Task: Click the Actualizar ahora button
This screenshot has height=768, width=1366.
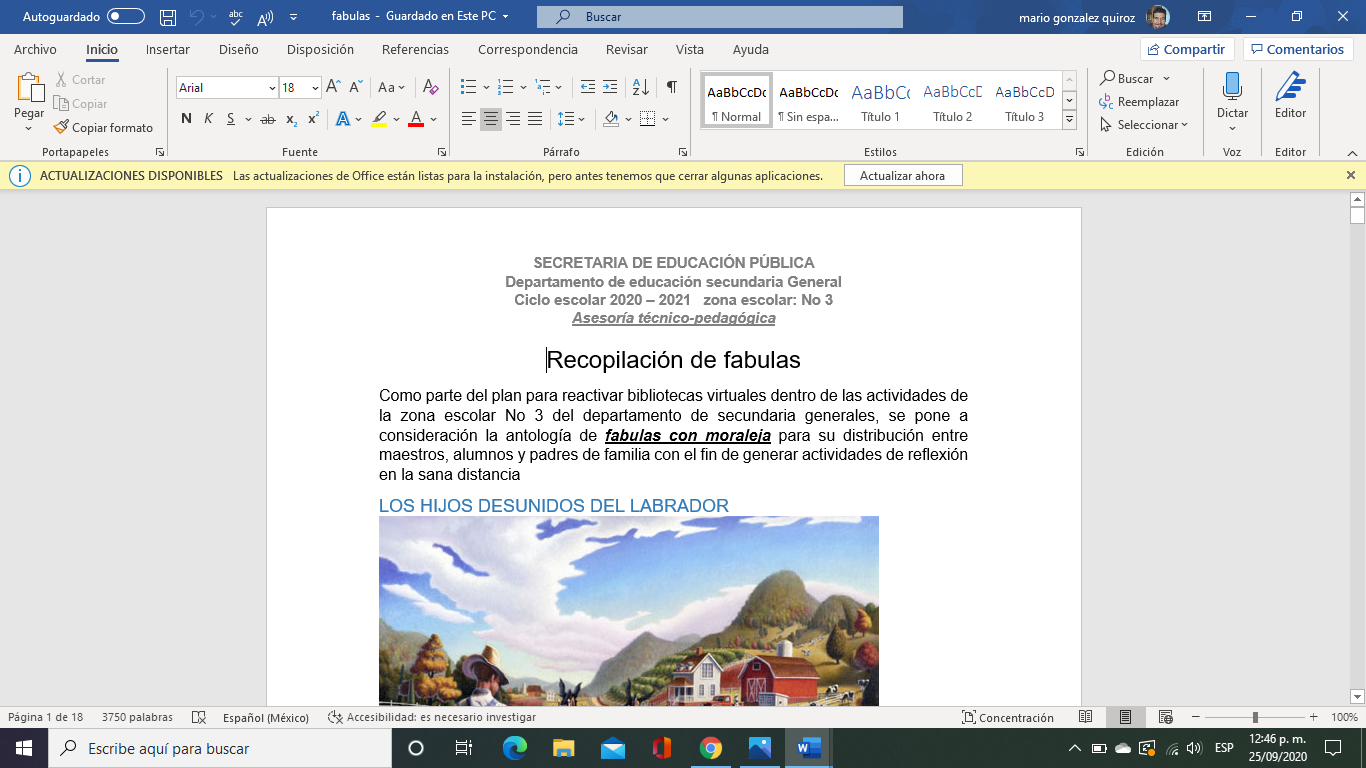Action: [902, 176]
